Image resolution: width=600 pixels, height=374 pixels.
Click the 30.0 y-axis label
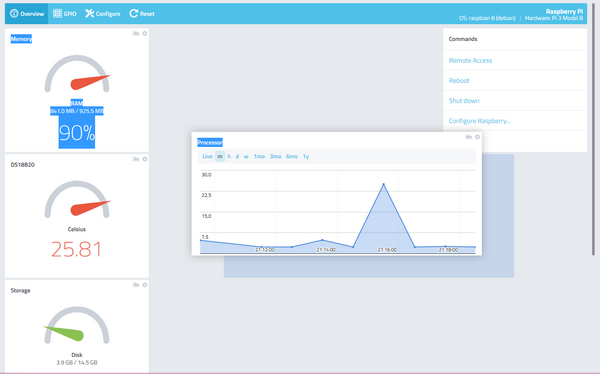206,175
